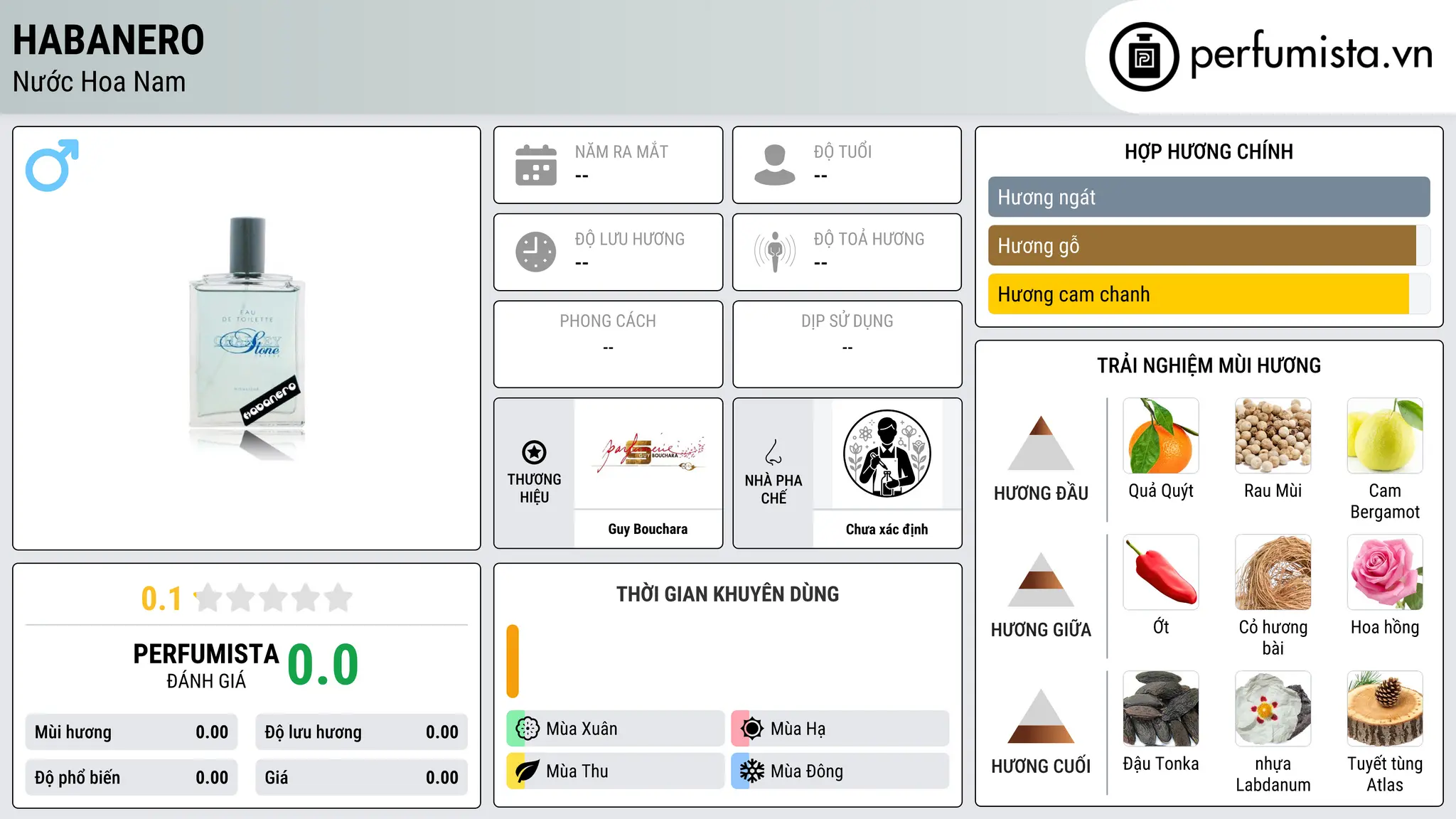Click the THỜI GIAN KHUYÊN DÙNG heading
This screenshot has height=819, width=1456.
[x=728, y=594]
